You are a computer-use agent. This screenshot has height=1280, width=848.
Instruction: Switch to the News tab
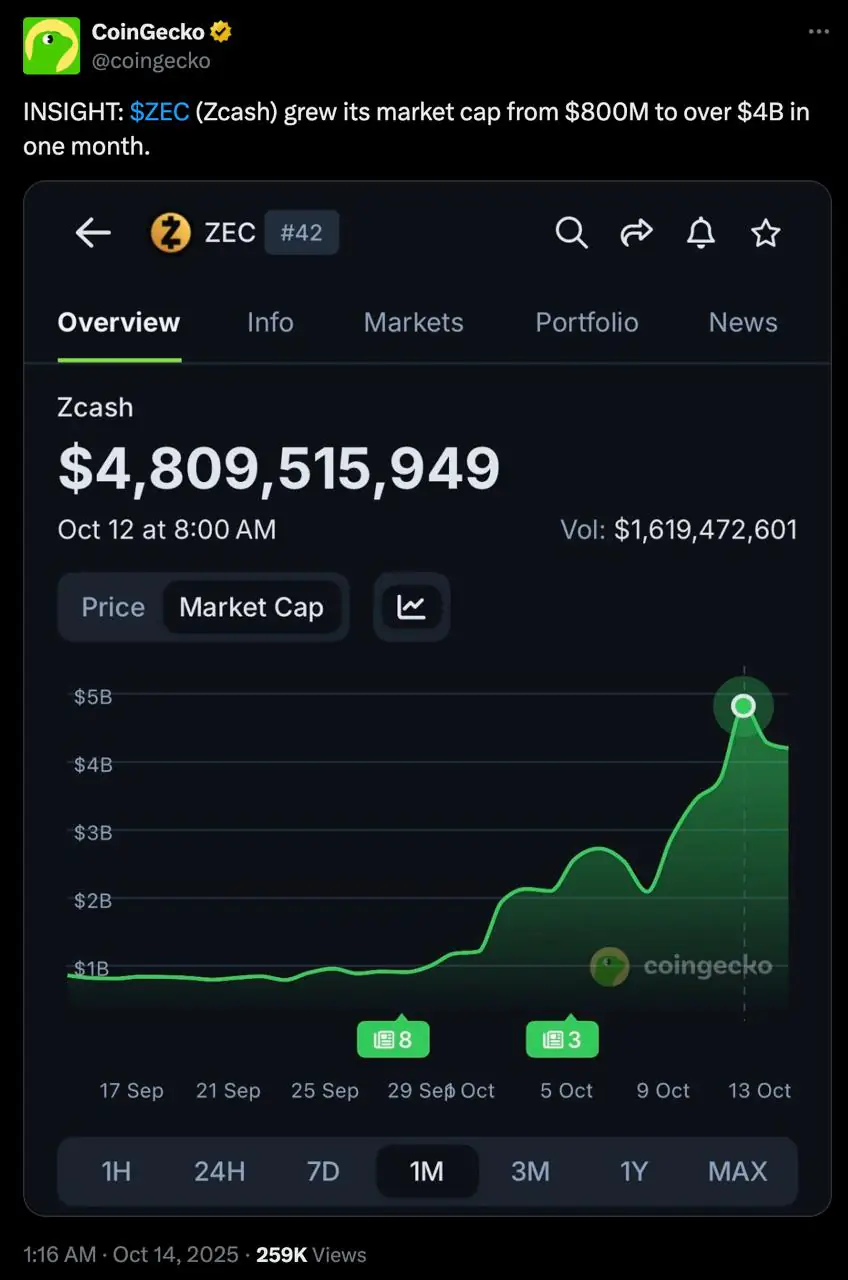[x=742, y=322]
